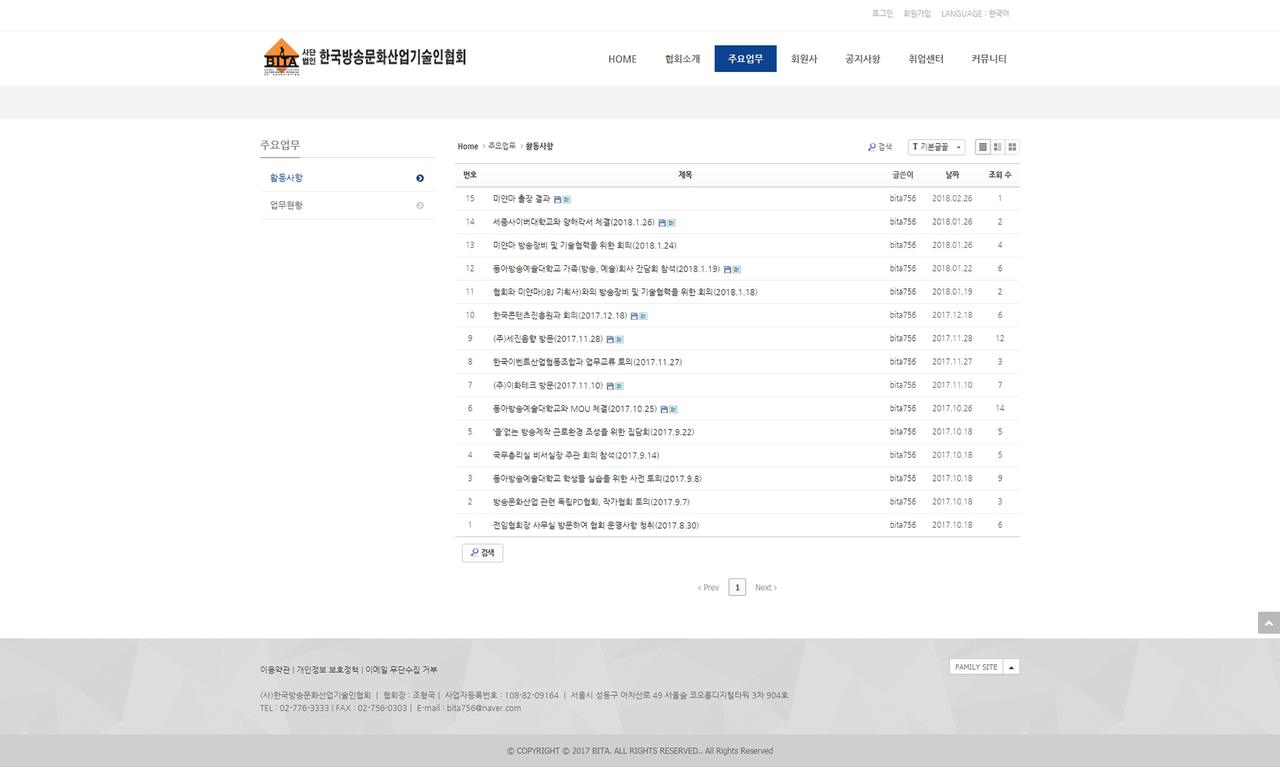Click the scroll-to-top arrow button
Viewport: 1280px width, 767px height.
[1269, 623]
